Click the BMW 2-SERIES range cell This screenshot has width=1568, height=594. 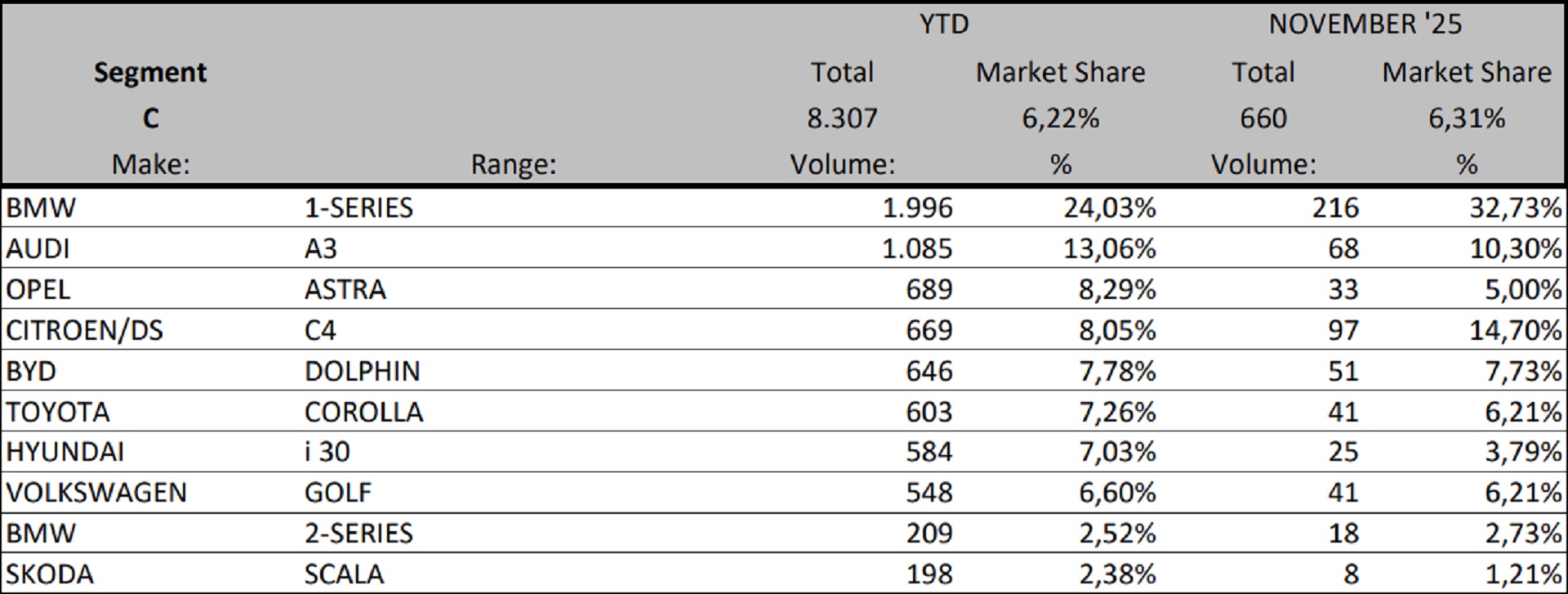coord(359,534)
